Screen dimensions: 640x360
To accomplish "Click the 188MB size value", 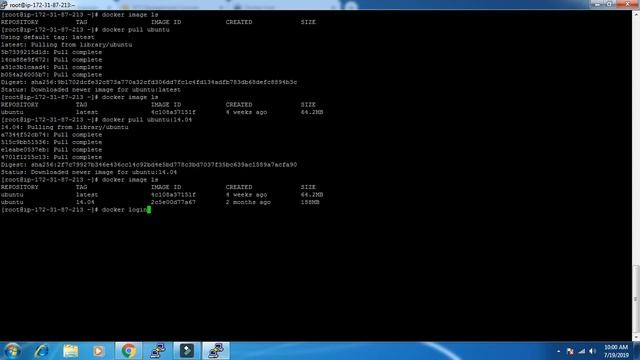I will pos(310,202).
